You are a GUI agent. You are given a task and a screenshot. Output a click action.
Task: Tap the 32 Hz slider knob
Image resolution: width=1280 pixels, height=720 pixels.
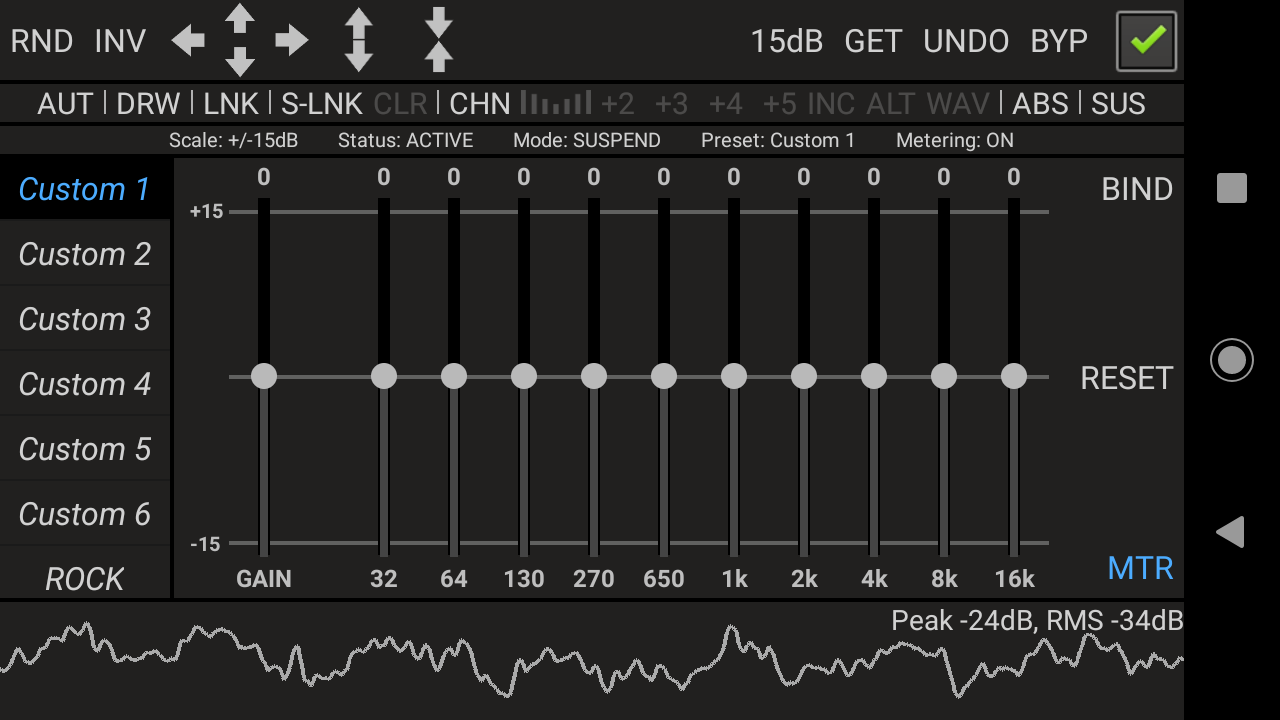[384, 376]
